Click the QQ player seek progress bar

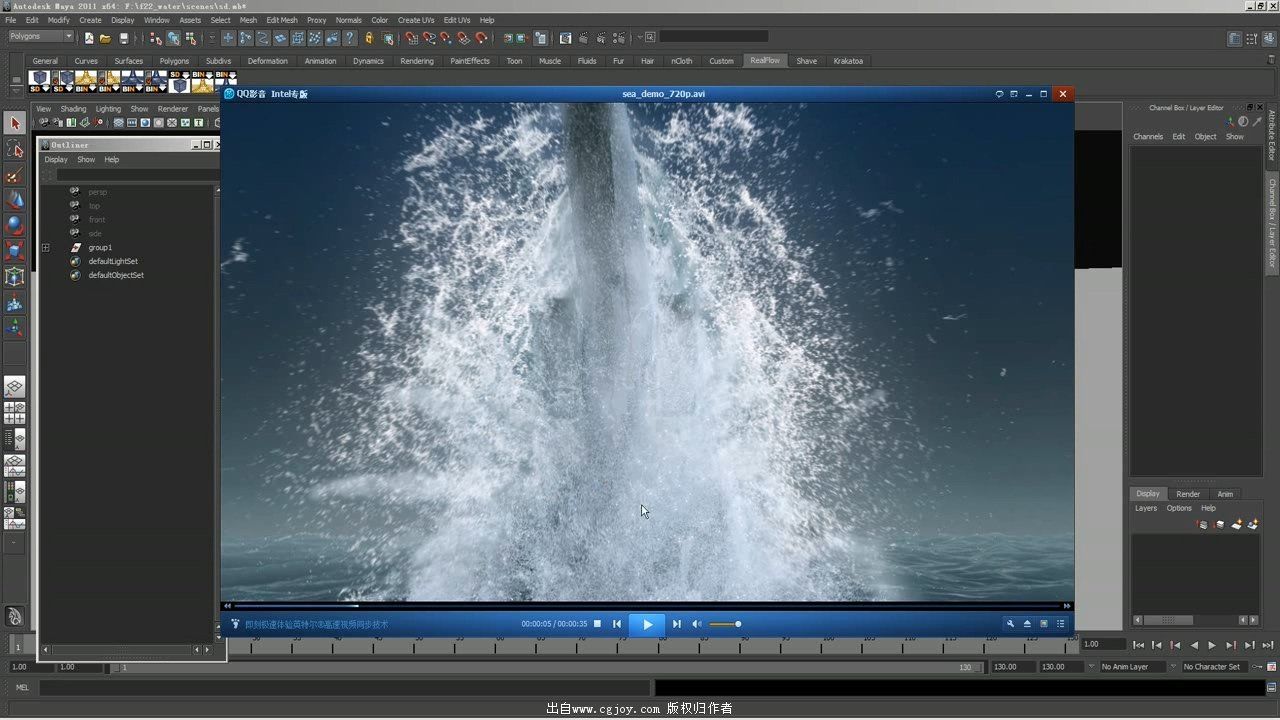(x=647, y=605)
